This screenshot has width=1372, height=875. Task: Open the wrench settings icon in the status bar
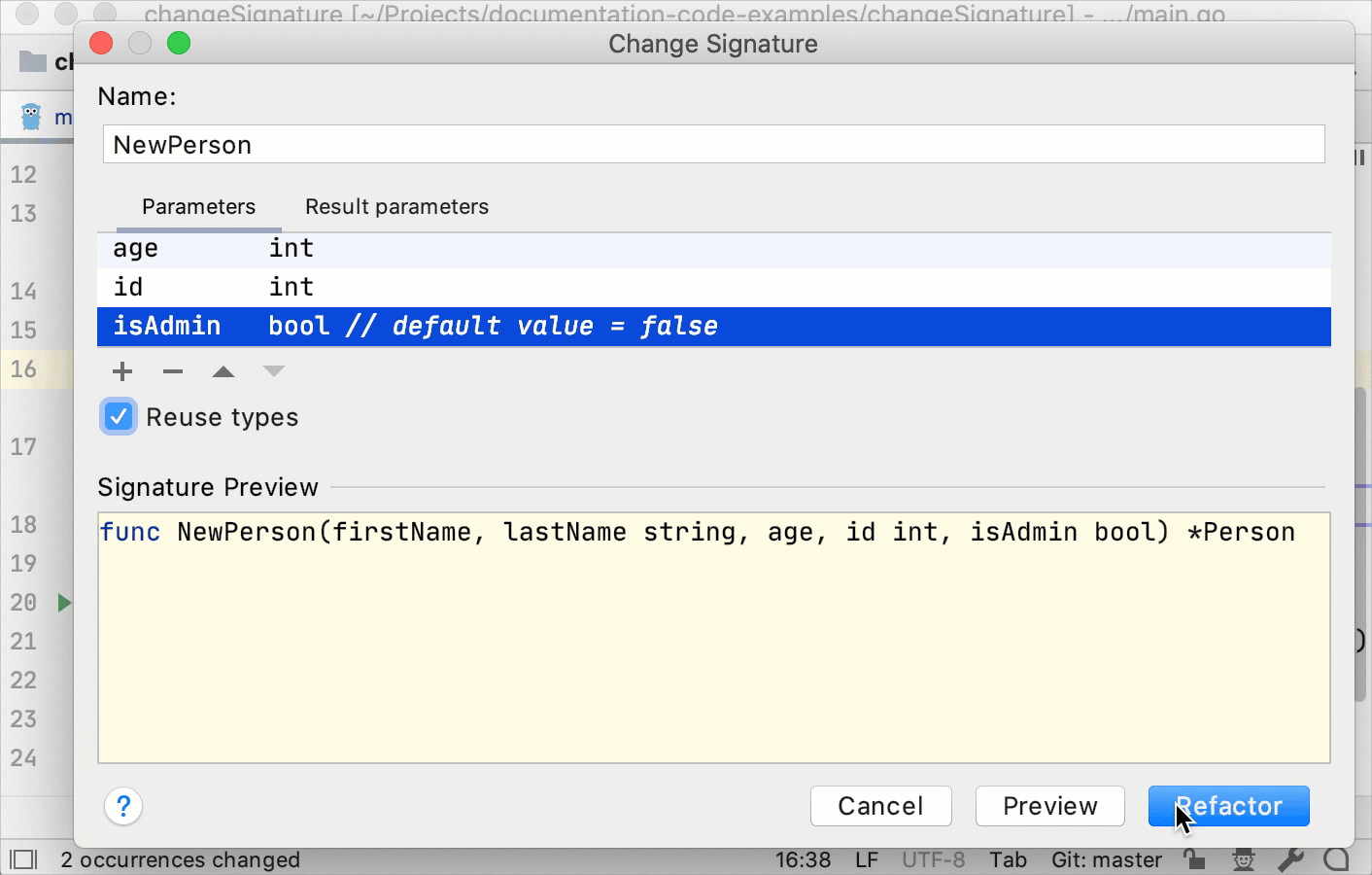click(x=1290, y=859)
